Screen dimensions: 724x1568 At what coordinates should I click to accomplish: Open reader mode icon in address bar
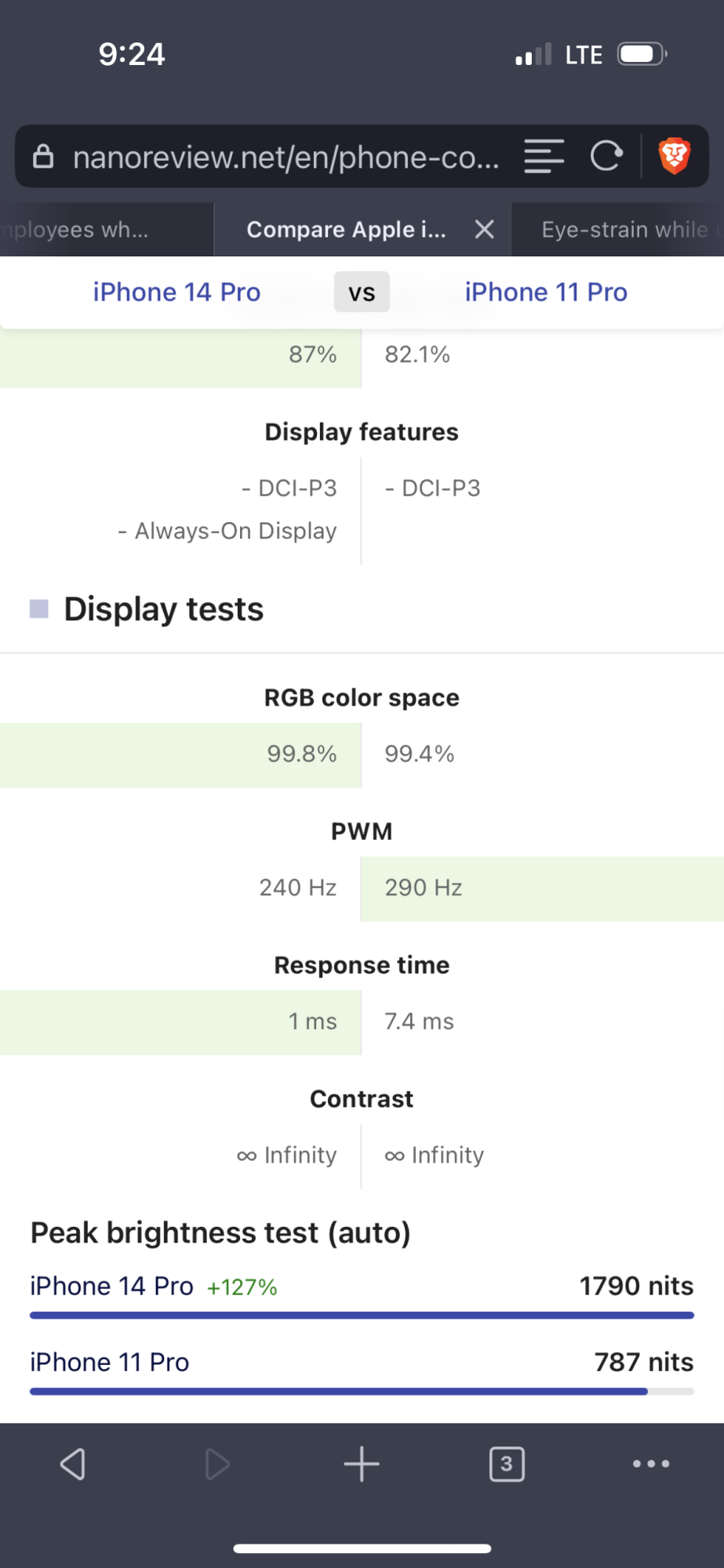544,156
